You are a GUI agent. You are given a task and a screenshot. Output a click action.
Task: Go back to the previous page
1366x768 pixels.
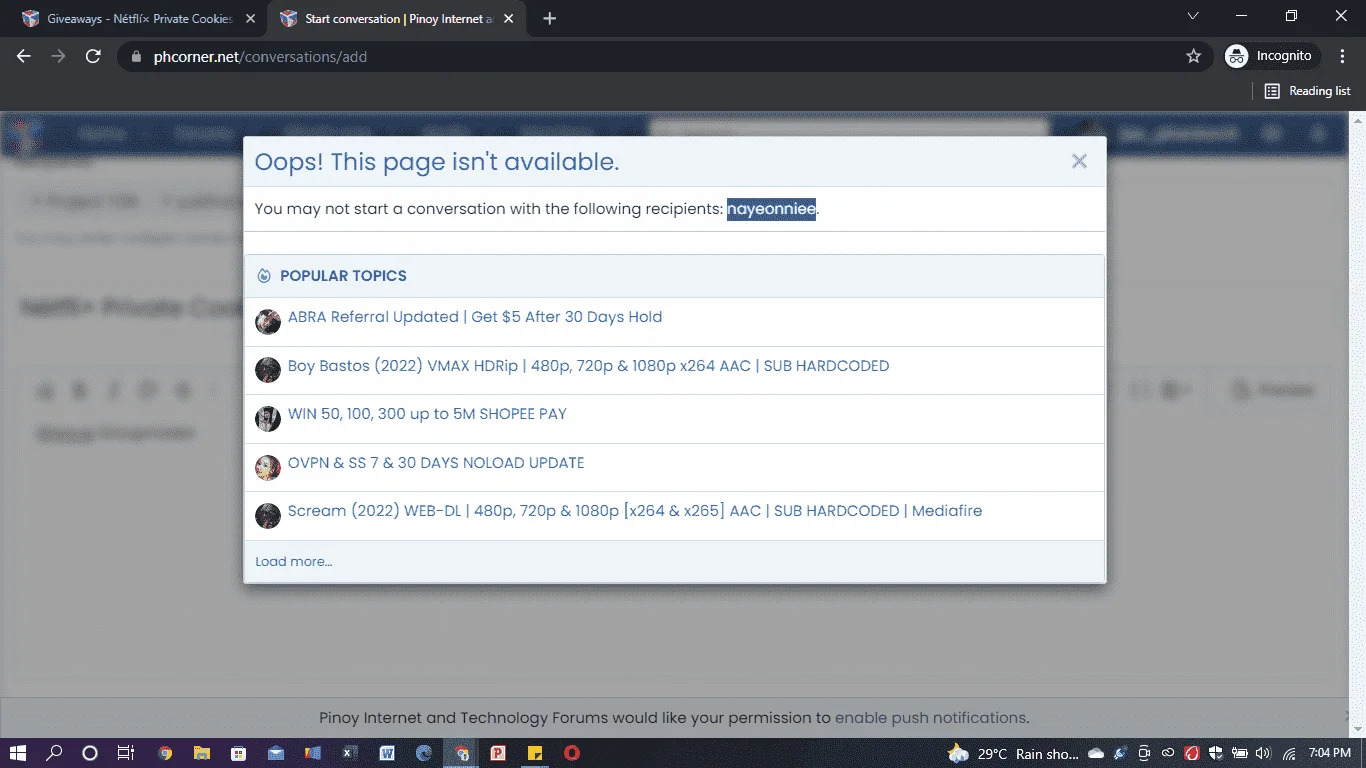(24, 56)
